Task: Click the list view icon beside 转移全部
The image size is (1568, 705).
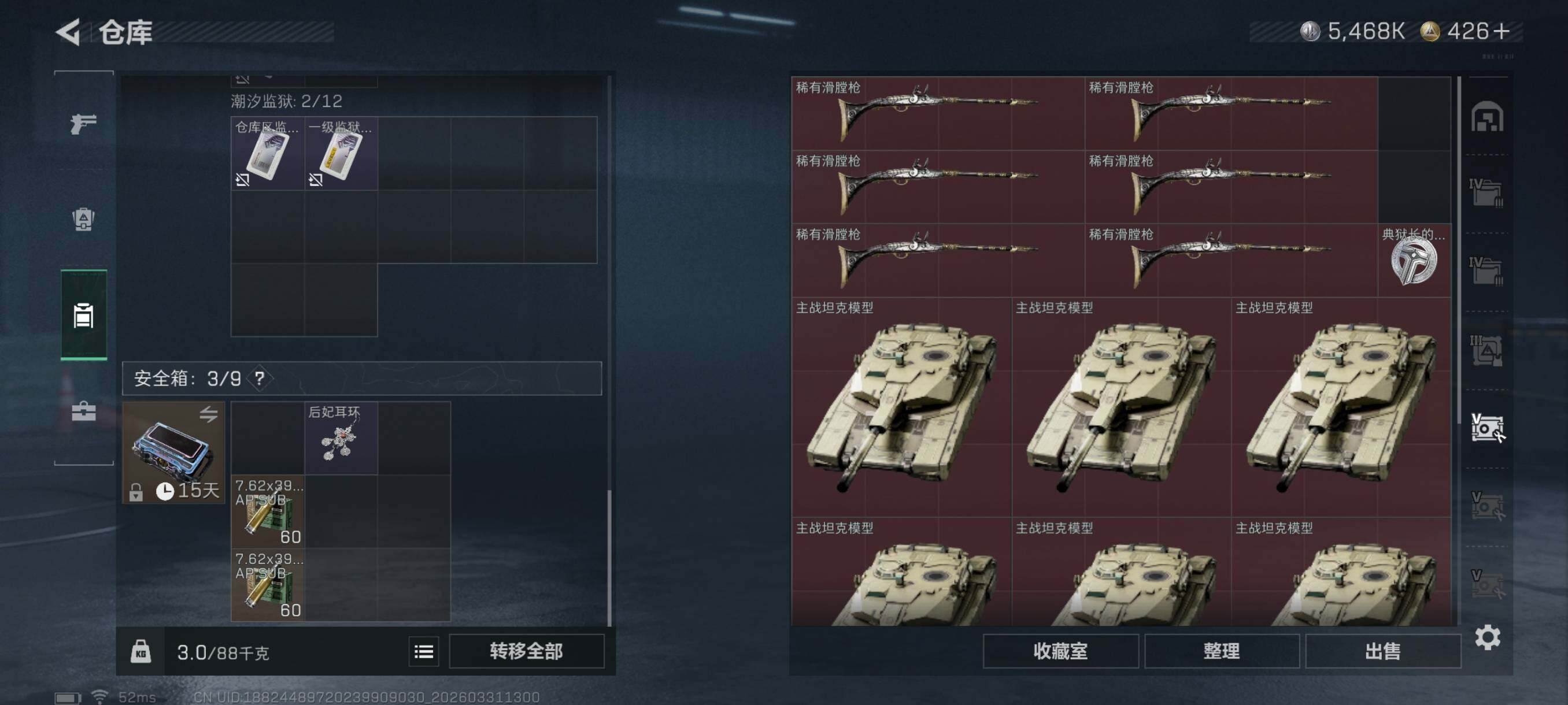Action: tap(424, 651)
